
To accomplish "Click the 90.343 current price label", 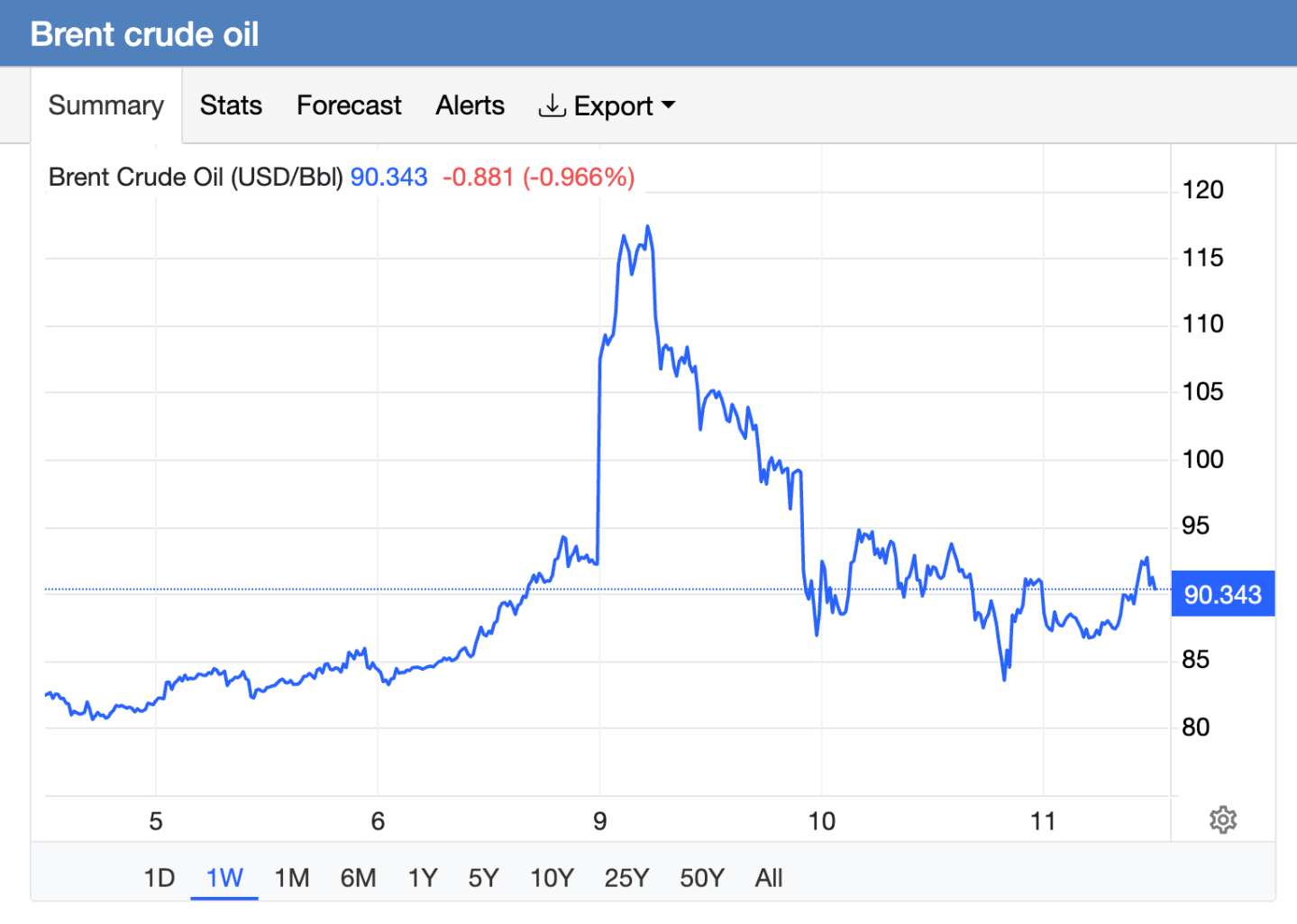I will 1222,594.
